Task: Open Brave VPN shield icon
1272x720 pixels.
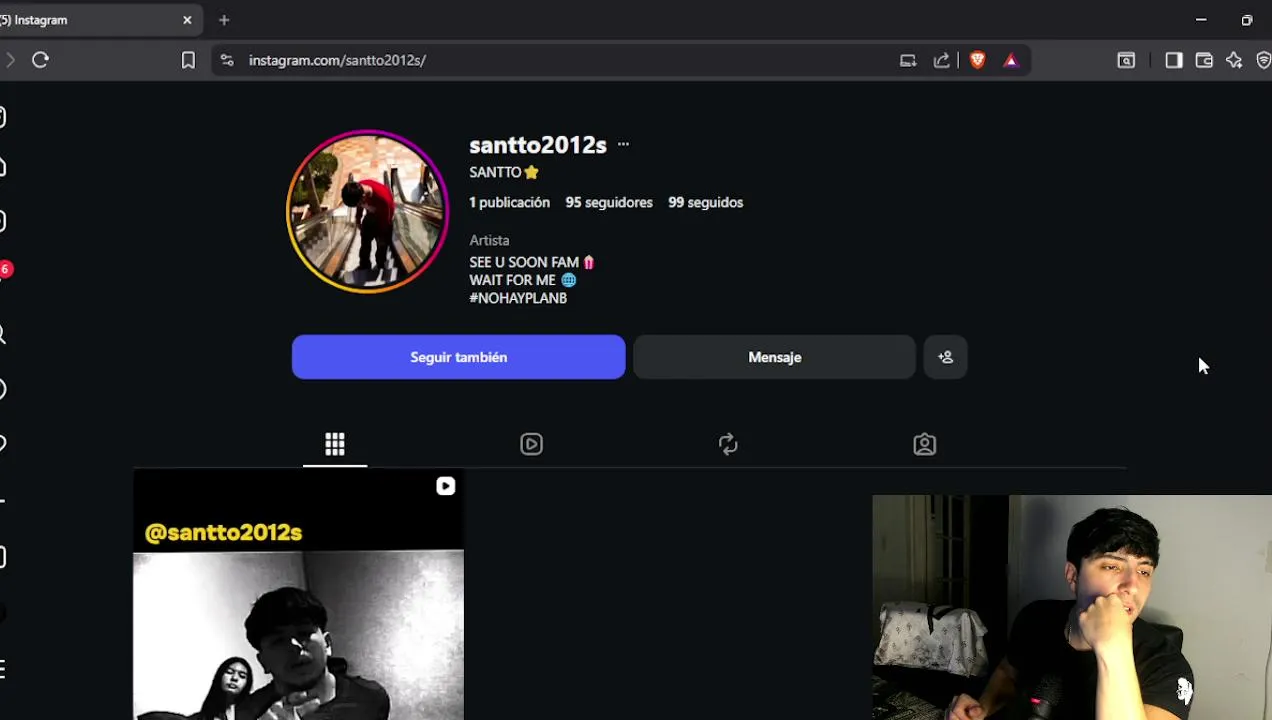Action: (1263, 60)
